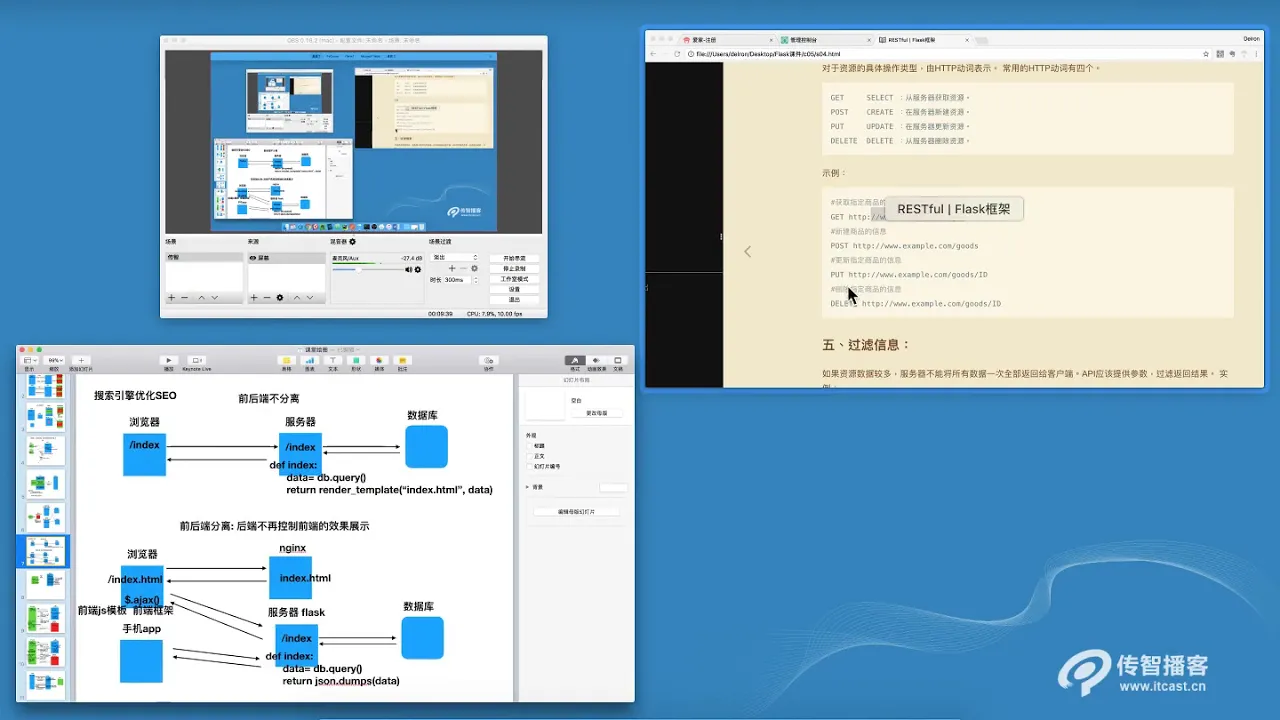Open the scene transition type dropdown
Viewport: 1280px width, 720px height.
(x=454, y=257)
